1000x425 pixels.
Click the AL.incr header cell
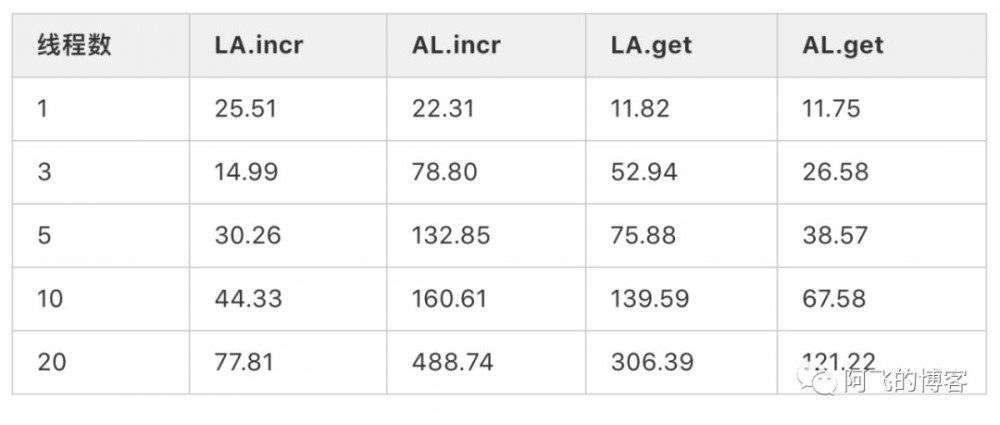click(456, 46)
